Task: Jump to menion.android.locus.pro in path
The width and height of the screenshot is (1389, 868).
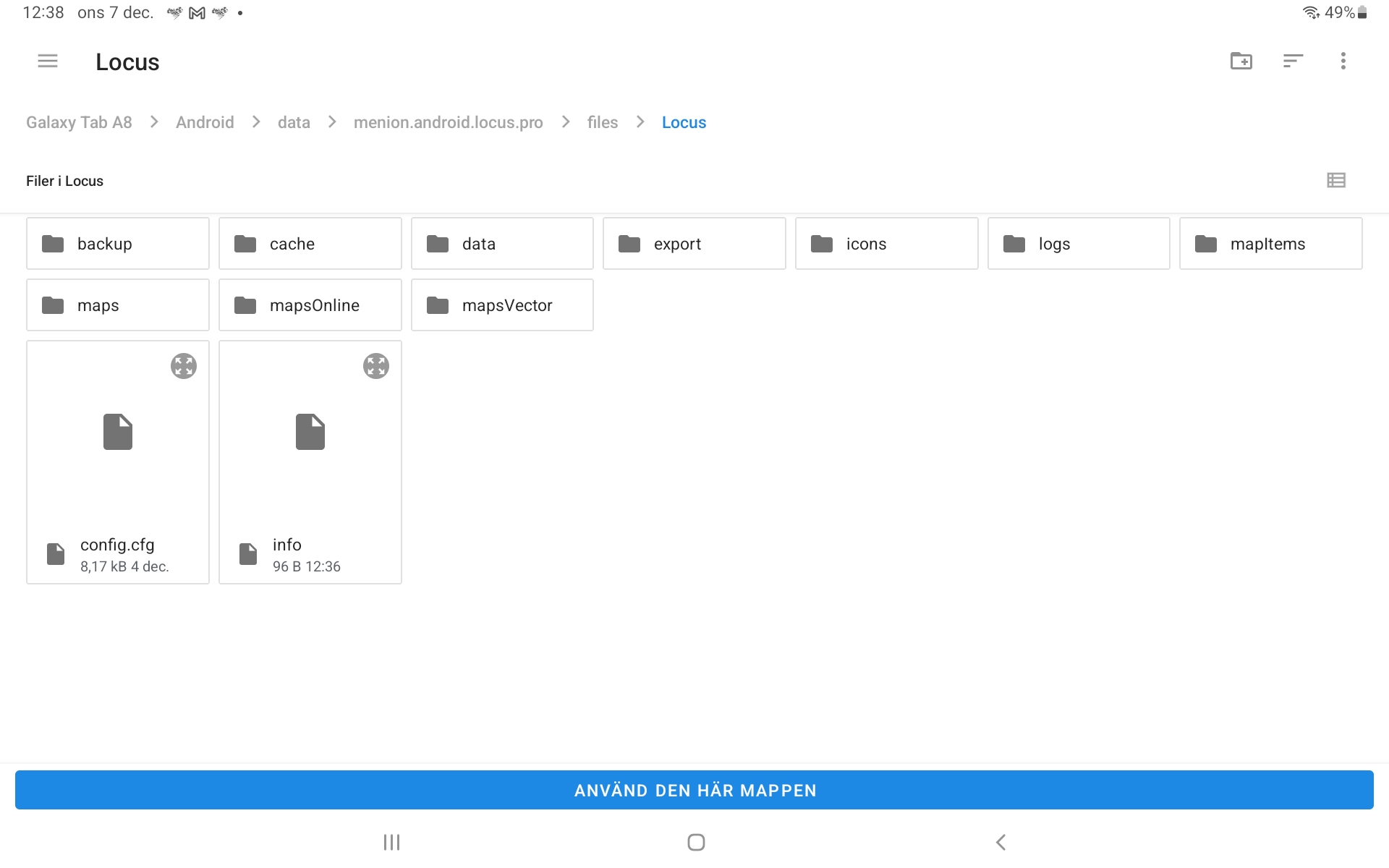Action: (x=448, y=122)
